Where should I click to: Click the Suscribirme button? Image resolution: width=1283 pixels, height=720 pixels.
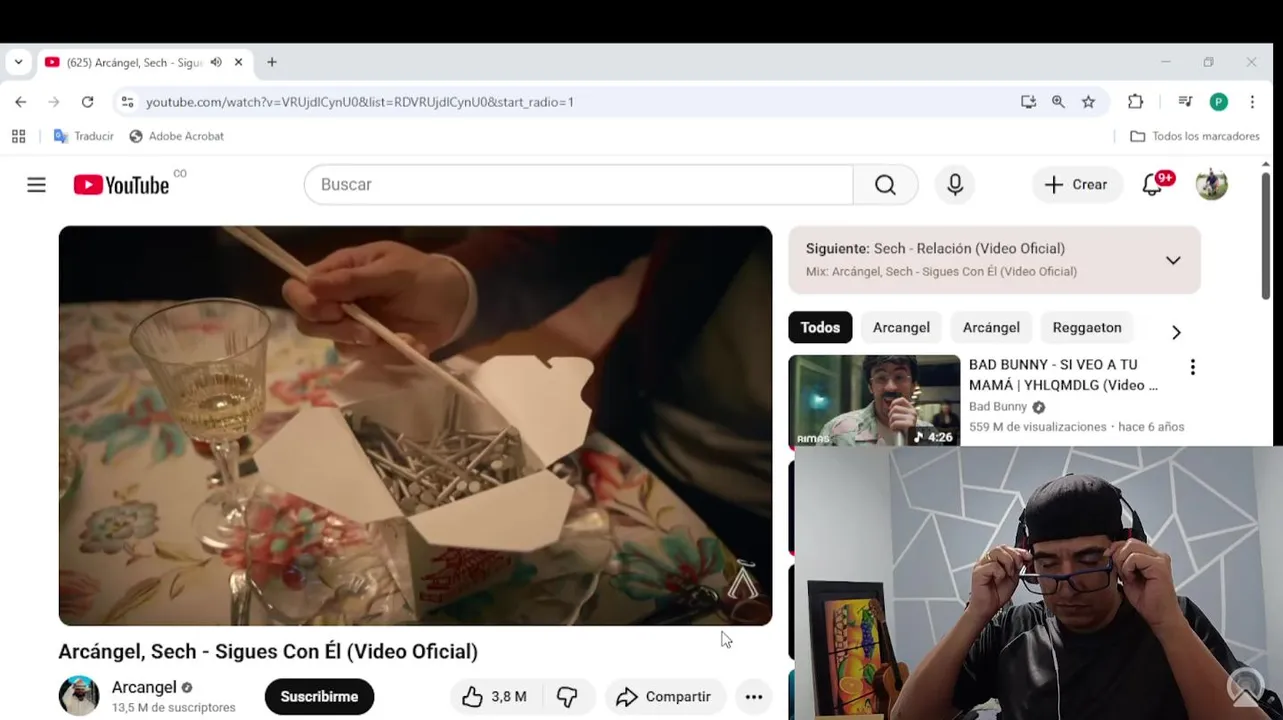[319, 697]
